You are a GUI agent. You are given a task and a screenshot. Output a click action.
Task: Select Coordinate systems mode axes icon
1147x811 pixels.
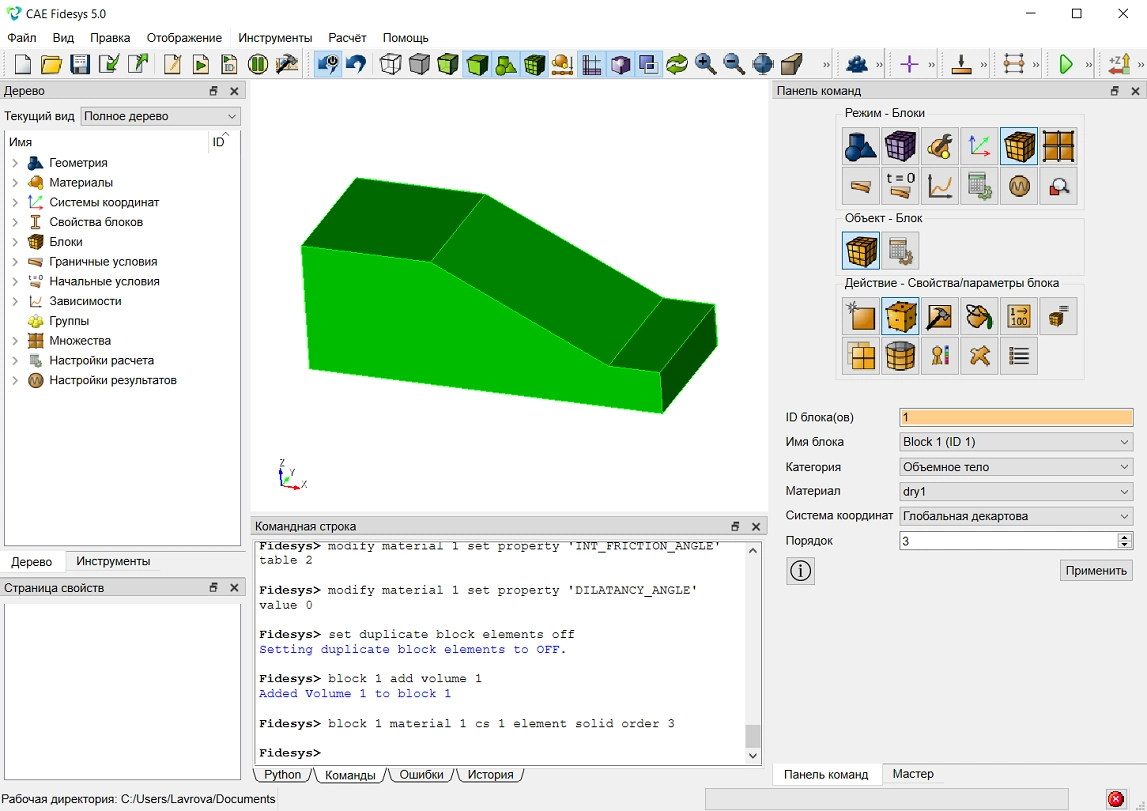pyautogui.click(x=979, y=146)
